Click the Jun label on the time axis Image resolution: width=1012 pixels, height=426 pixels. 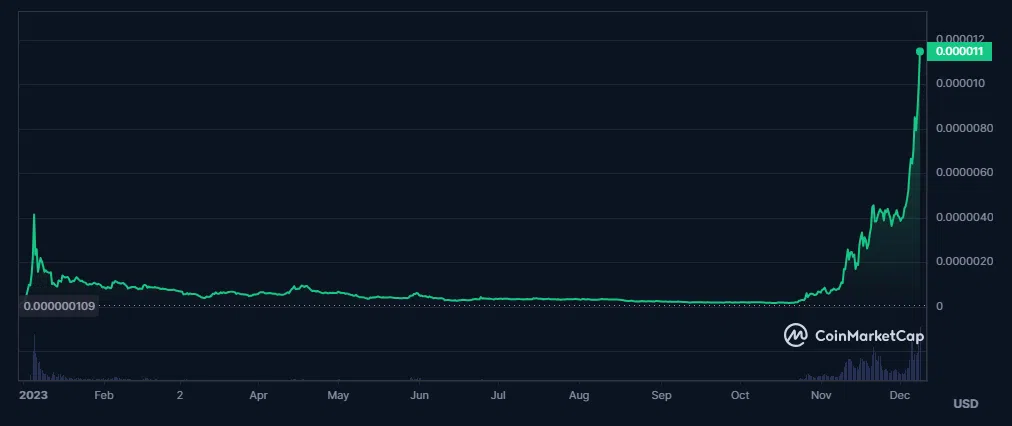click(x=419, y=395)
